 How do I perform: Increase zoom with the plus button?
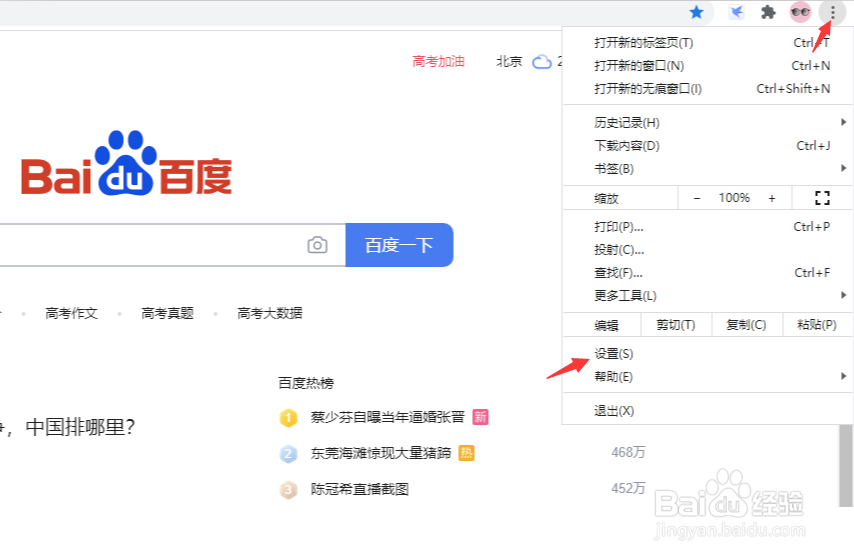click(x=772, y=198)
